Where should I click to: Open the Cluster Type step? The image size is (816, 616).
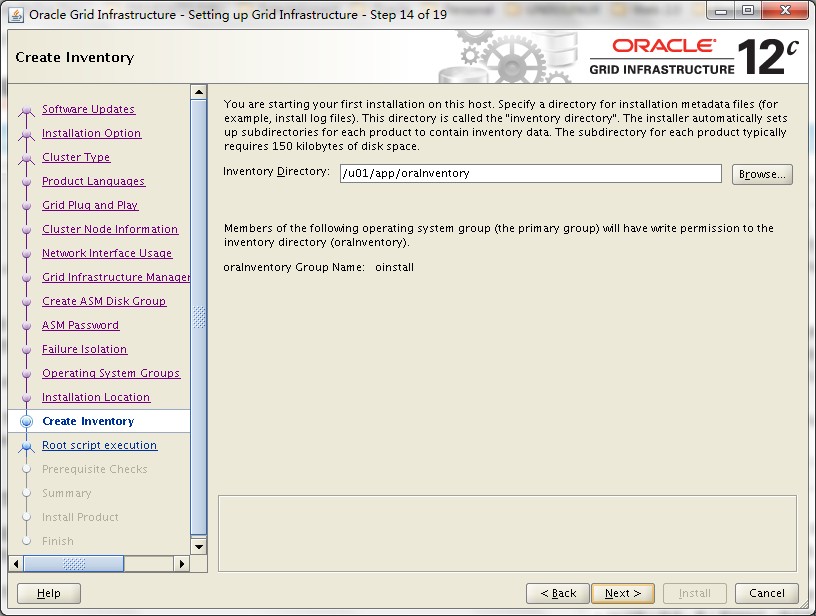point(76,157)
